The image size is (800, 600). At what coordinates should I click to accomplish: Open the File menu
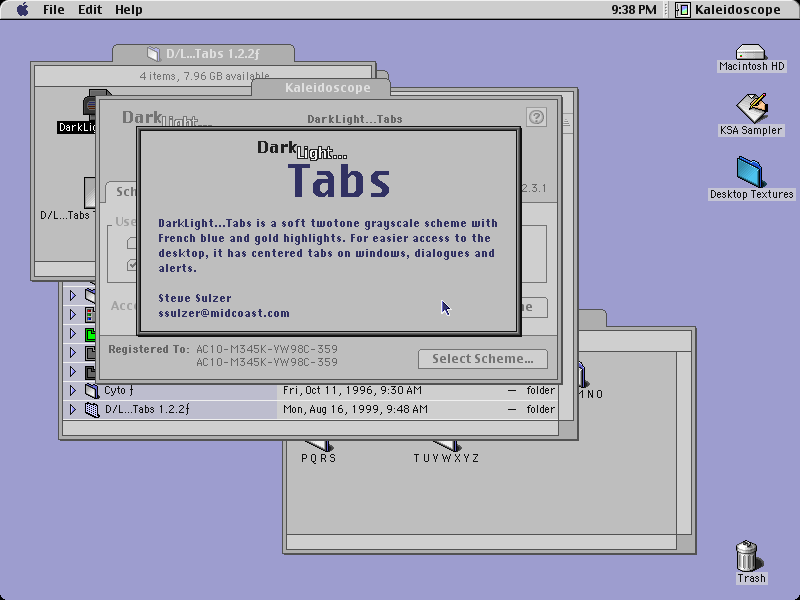[54, 10]
